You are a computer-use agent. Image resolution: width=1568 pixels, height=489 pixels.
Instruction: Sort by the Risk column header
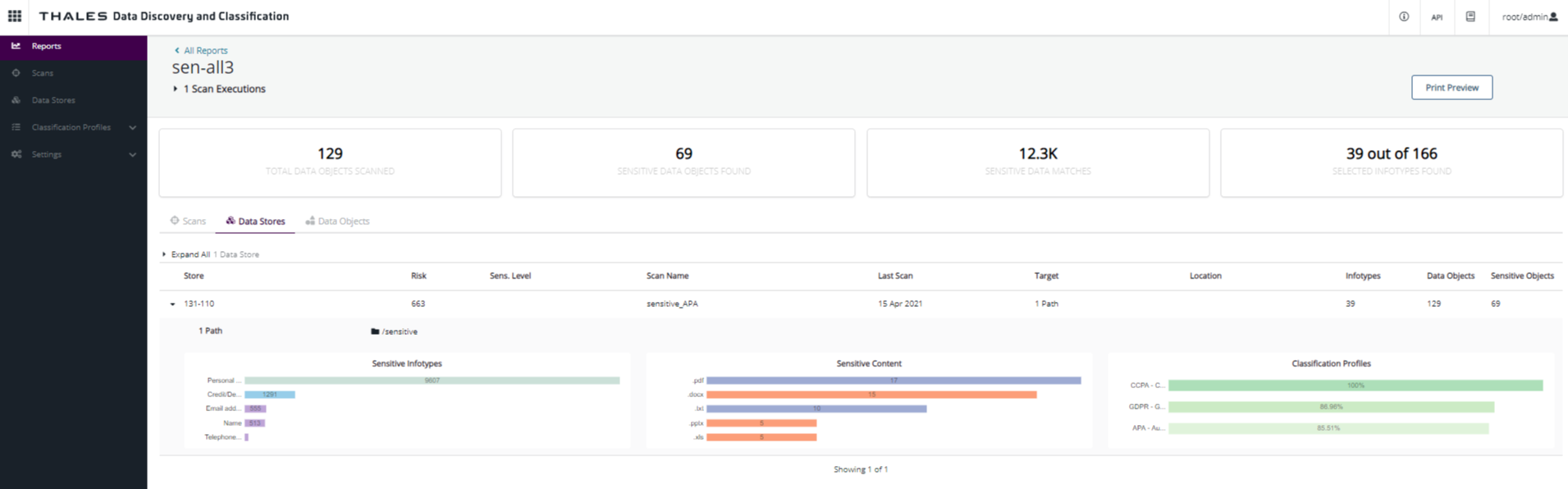pyautogui.click(x=418, y=276)
